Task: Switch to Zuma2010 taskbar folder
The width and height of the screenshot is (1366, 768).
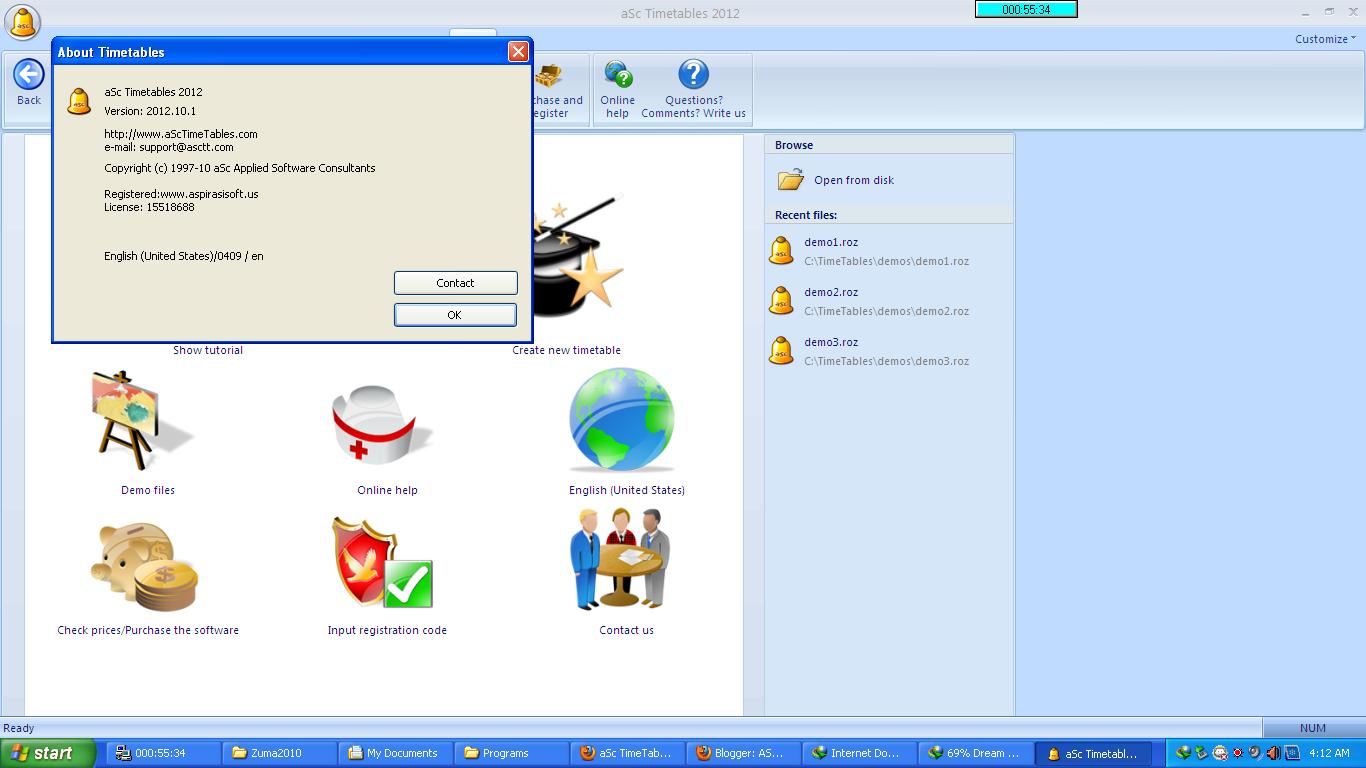Action: tap(279, 753)
